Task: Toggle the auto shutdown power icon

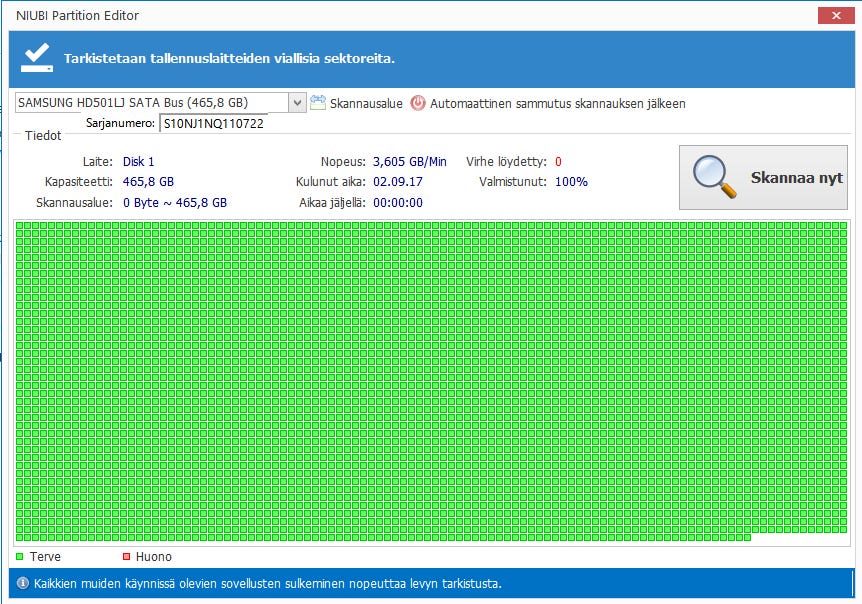Action: (x=418, y=103)
